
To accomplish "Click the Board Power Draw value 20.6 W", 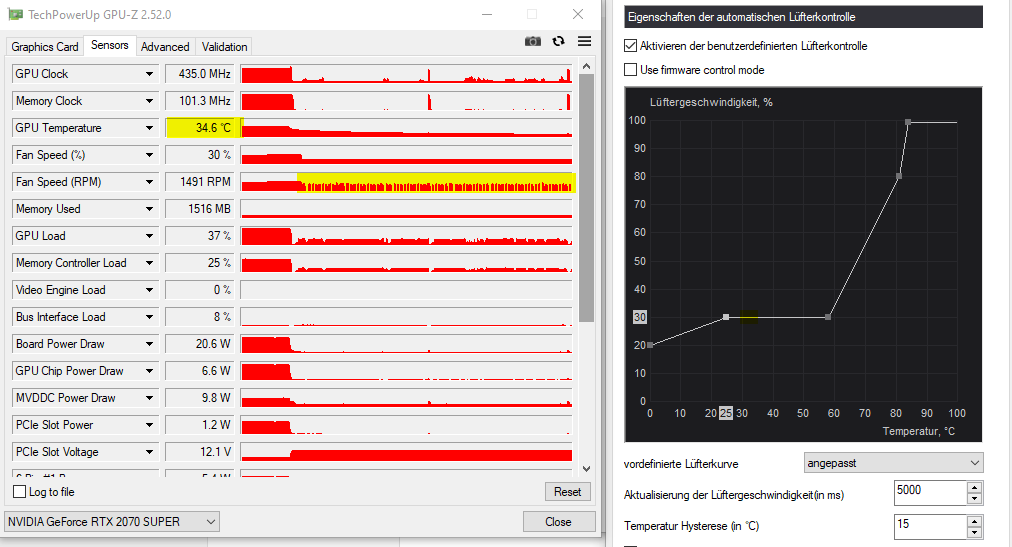I will point(201,344).
